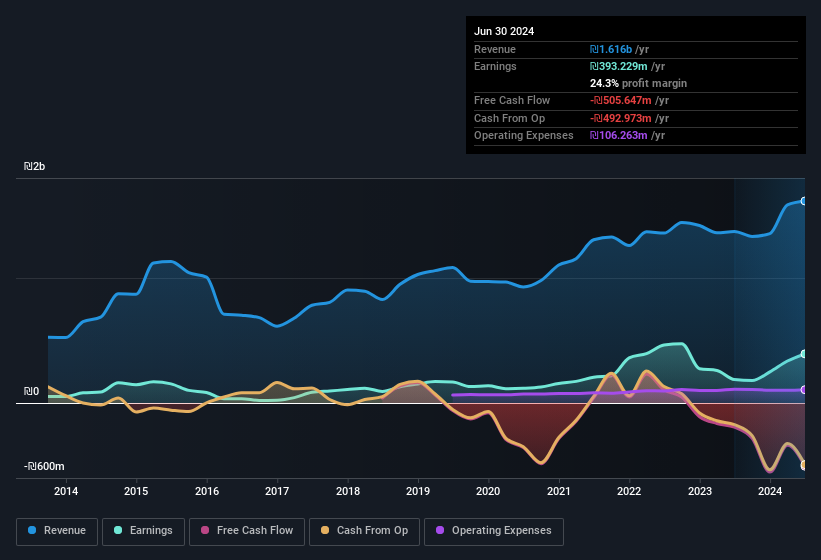
Task: Click the ₪393.229m earnings value
Action: [x=619, y=66]
